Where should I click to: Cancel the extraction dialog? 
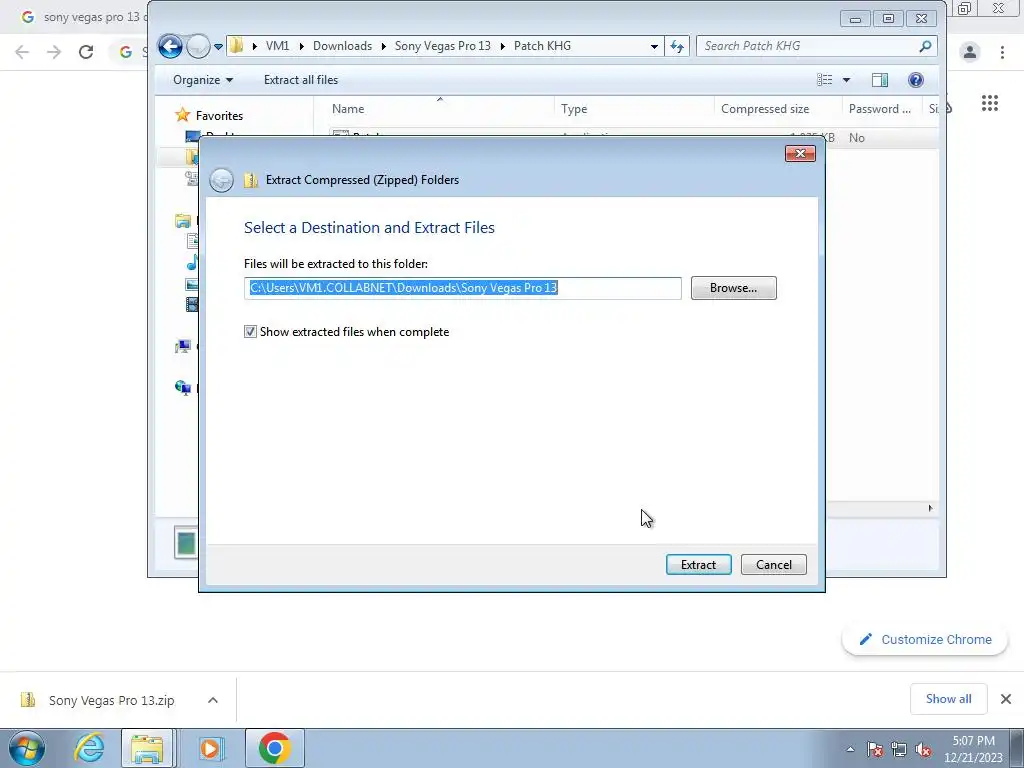[x=773, y=565]
